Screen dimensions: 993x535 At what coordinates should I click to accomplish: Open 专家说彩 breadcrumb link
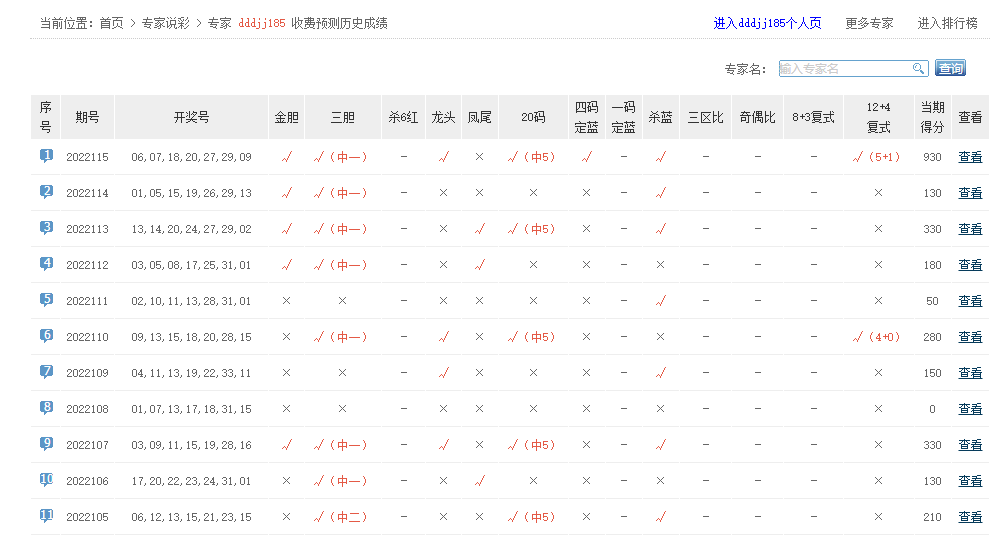point(165,23)
